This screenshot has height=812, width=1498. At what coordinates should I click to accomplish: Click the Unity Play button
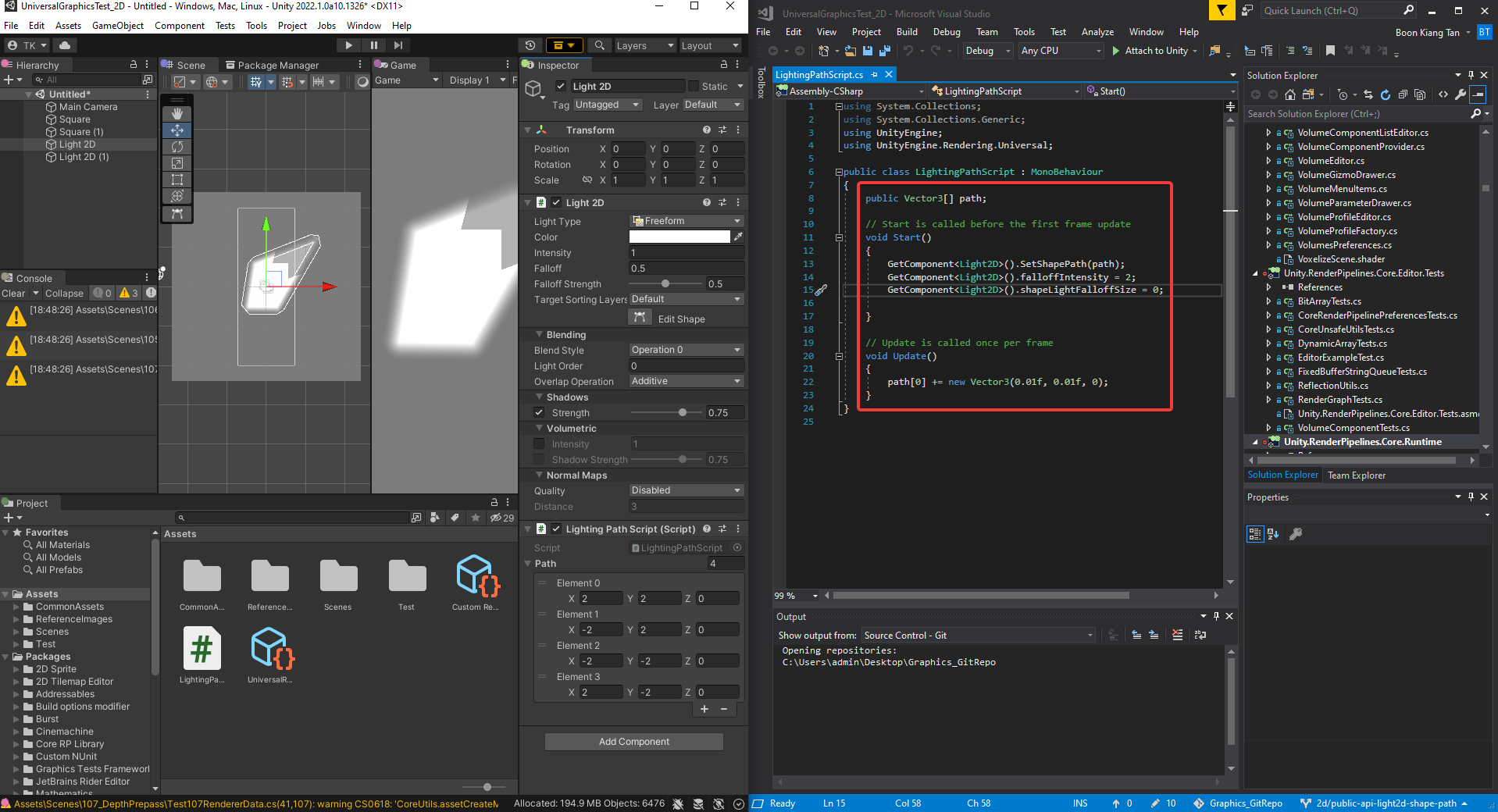tap(348, 45)
